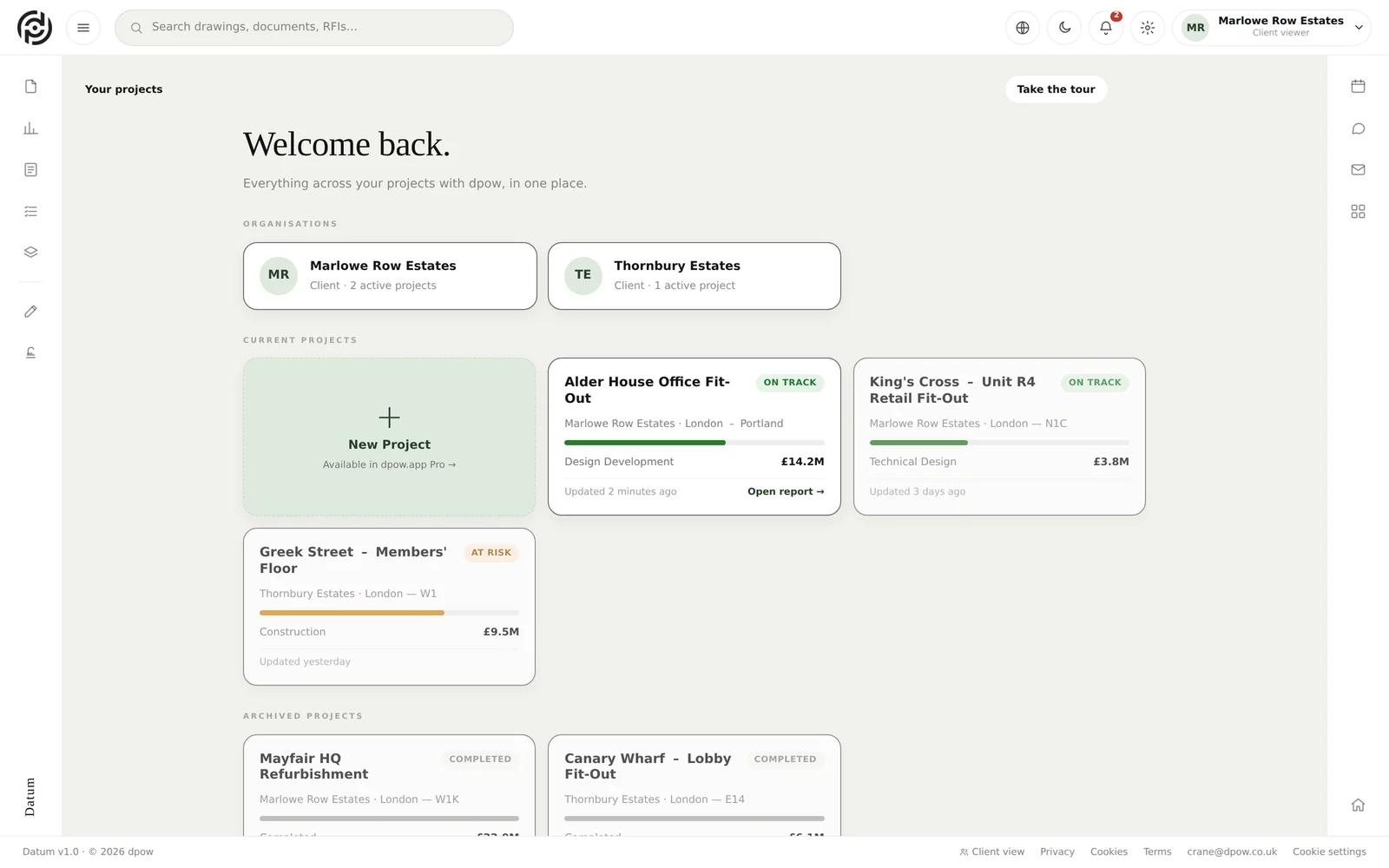Open the layers sidebar icon
The height and width of the screenshot is (868, 1389).
coord(31,253)
